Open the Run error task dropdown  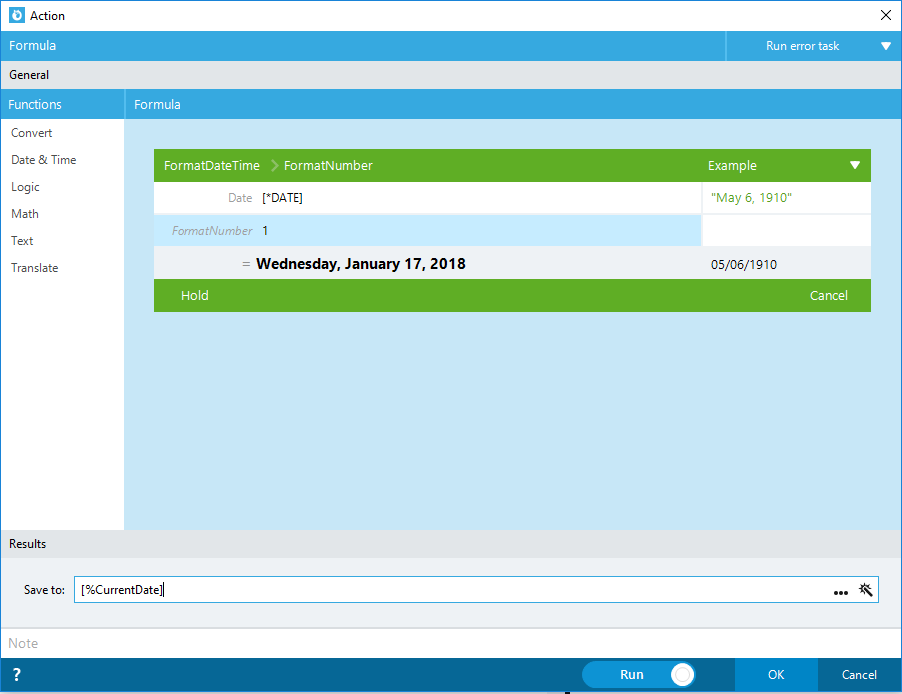[x=813, y=46]
